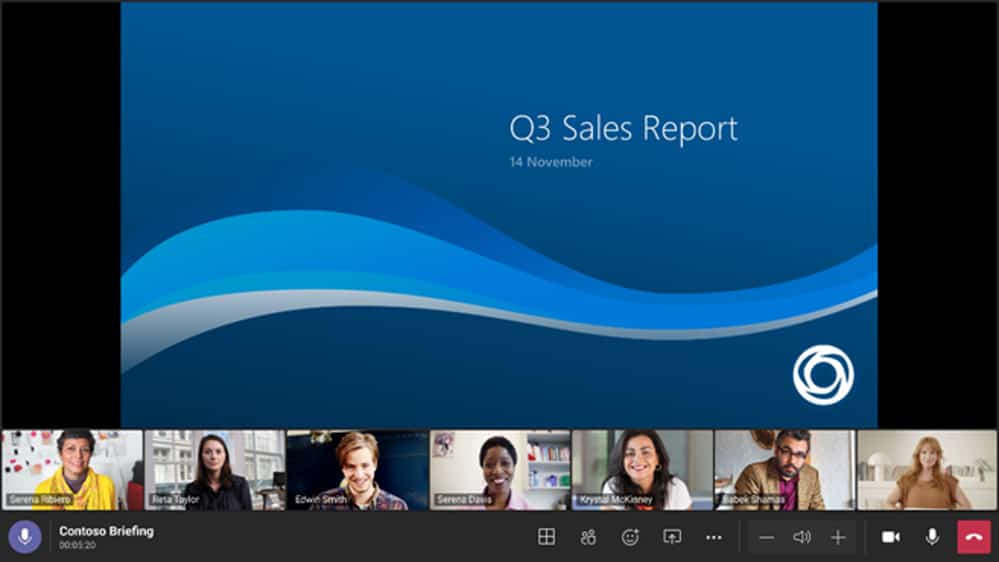Increase the volume with the plus button
999x562 pixels.
point(838,538)
